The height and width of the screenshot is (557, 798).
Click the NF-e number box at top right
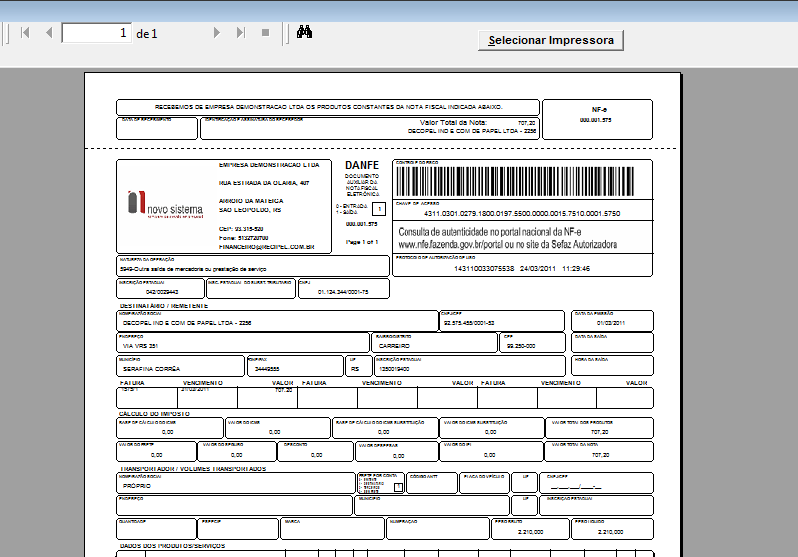pos(595,119)
